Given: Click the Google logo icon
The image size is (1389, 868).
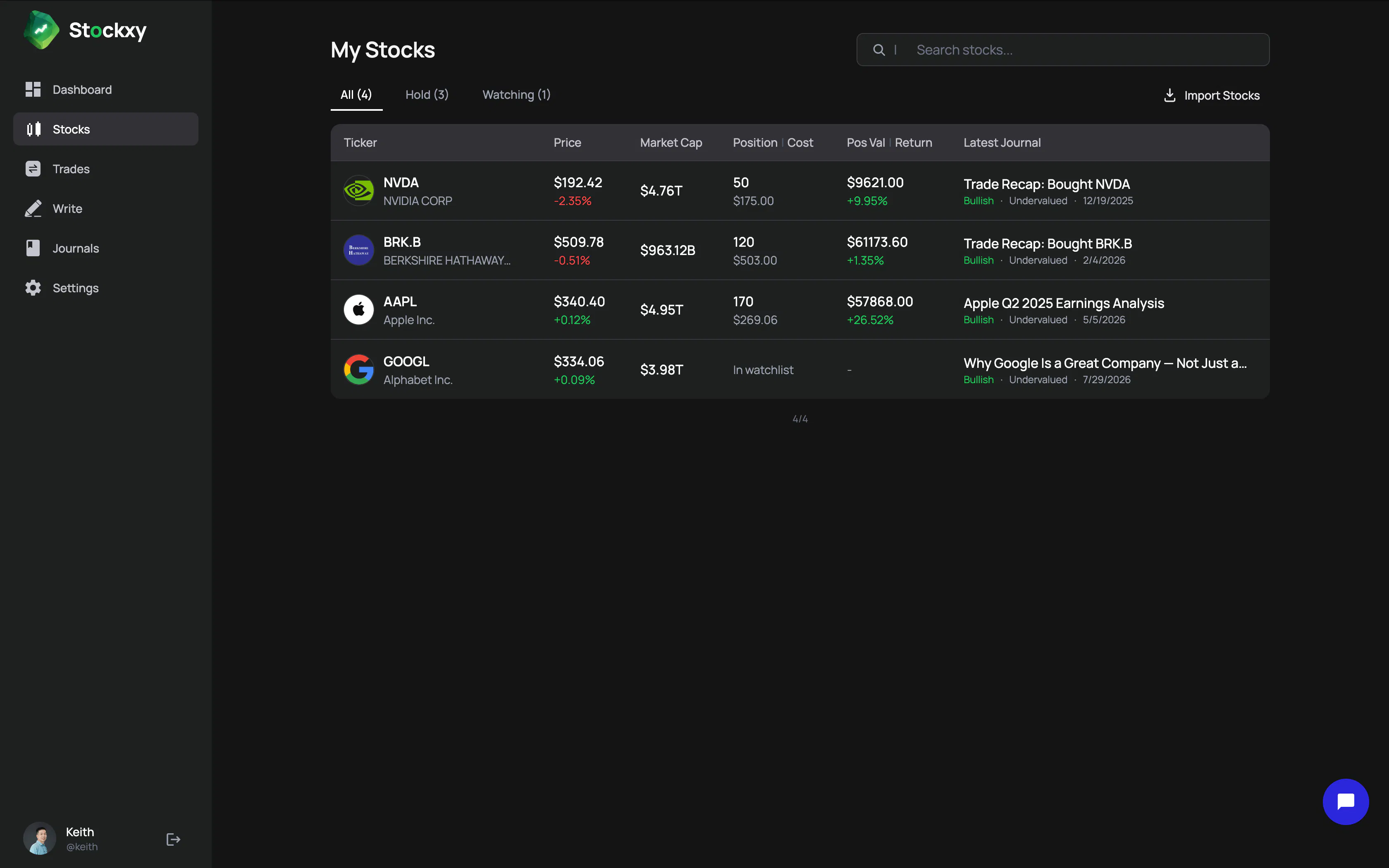Looking at the screenshot, I should tap(359, 369).
